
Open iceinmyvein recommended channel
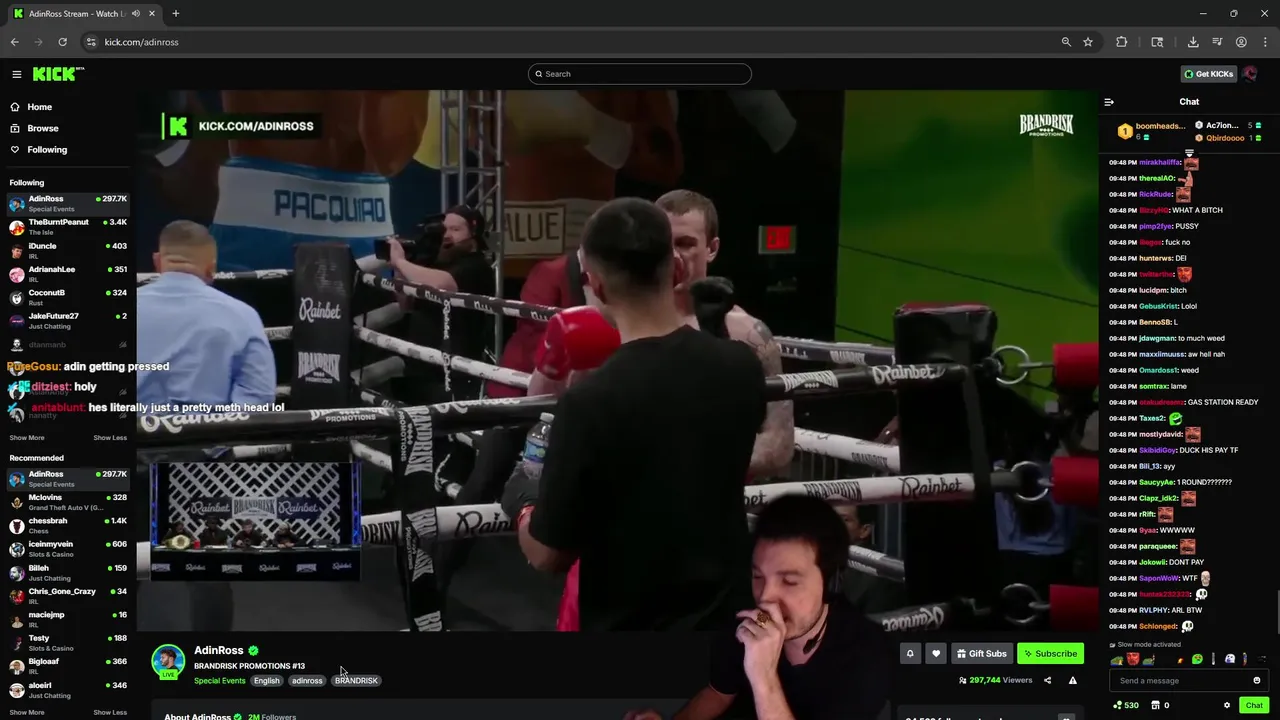tap(68, 548)
